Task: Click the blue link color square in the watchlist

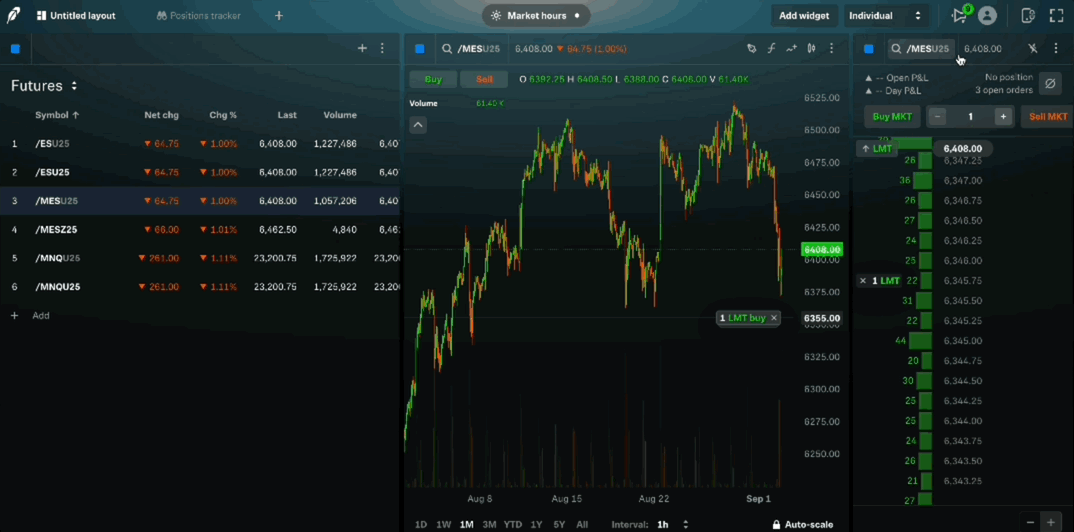Action: click(x=15, y=48)
